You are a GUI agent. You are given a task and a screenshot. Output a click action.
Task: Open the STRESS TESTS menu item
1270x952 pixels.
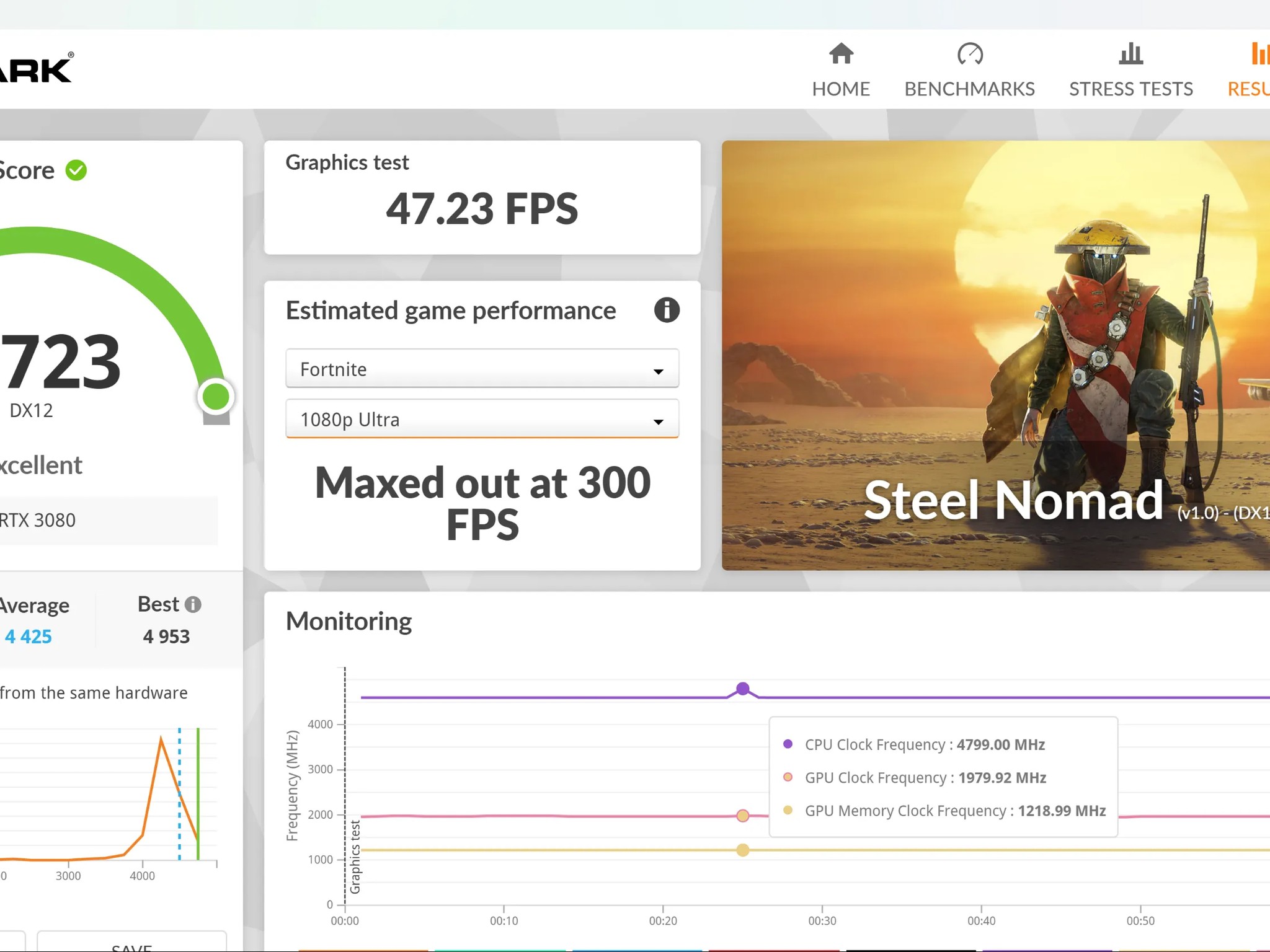tap(1130, 89)
